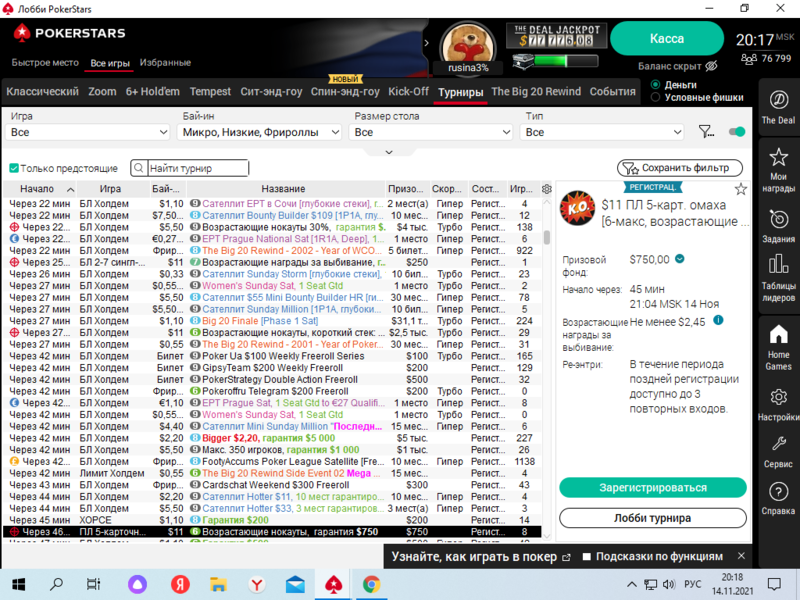Select Условные фишки radio option
This screenshot has width=800, height=600.
tap(656, 98)
